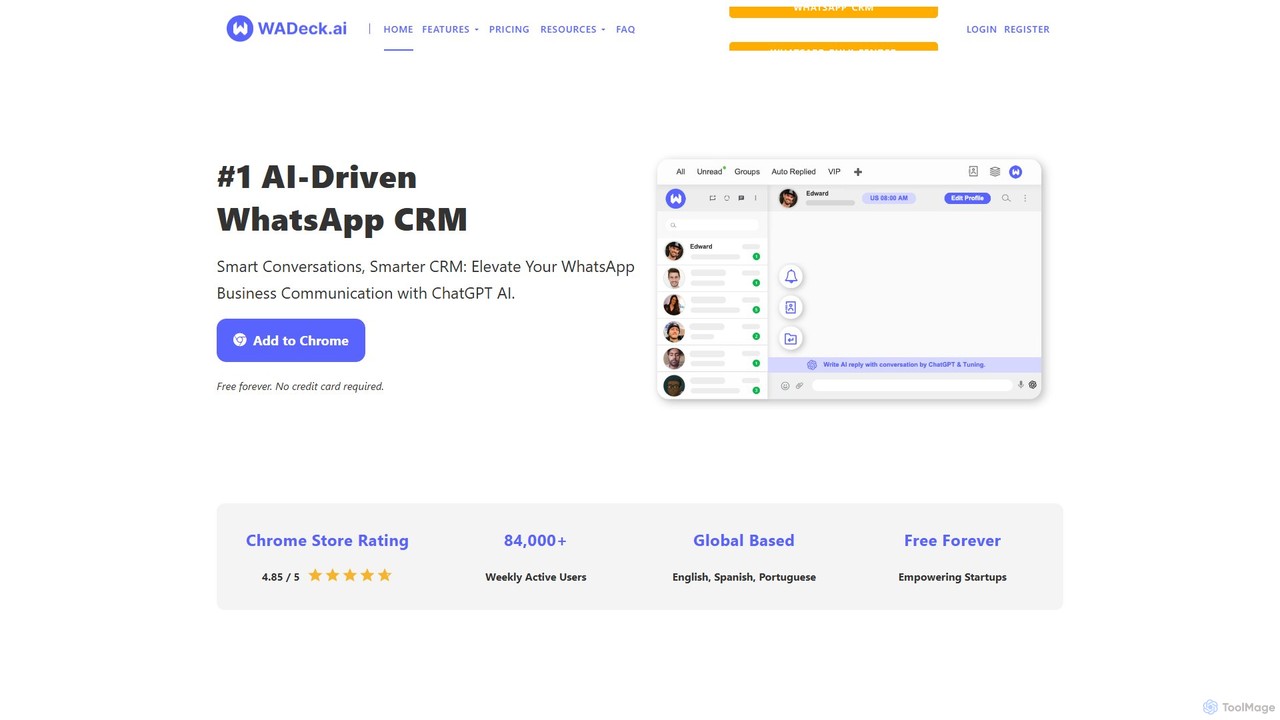The image size is (1280, 720).
Task: Open the three-dot menu above the chat list
Action: [x=755, y=198]
